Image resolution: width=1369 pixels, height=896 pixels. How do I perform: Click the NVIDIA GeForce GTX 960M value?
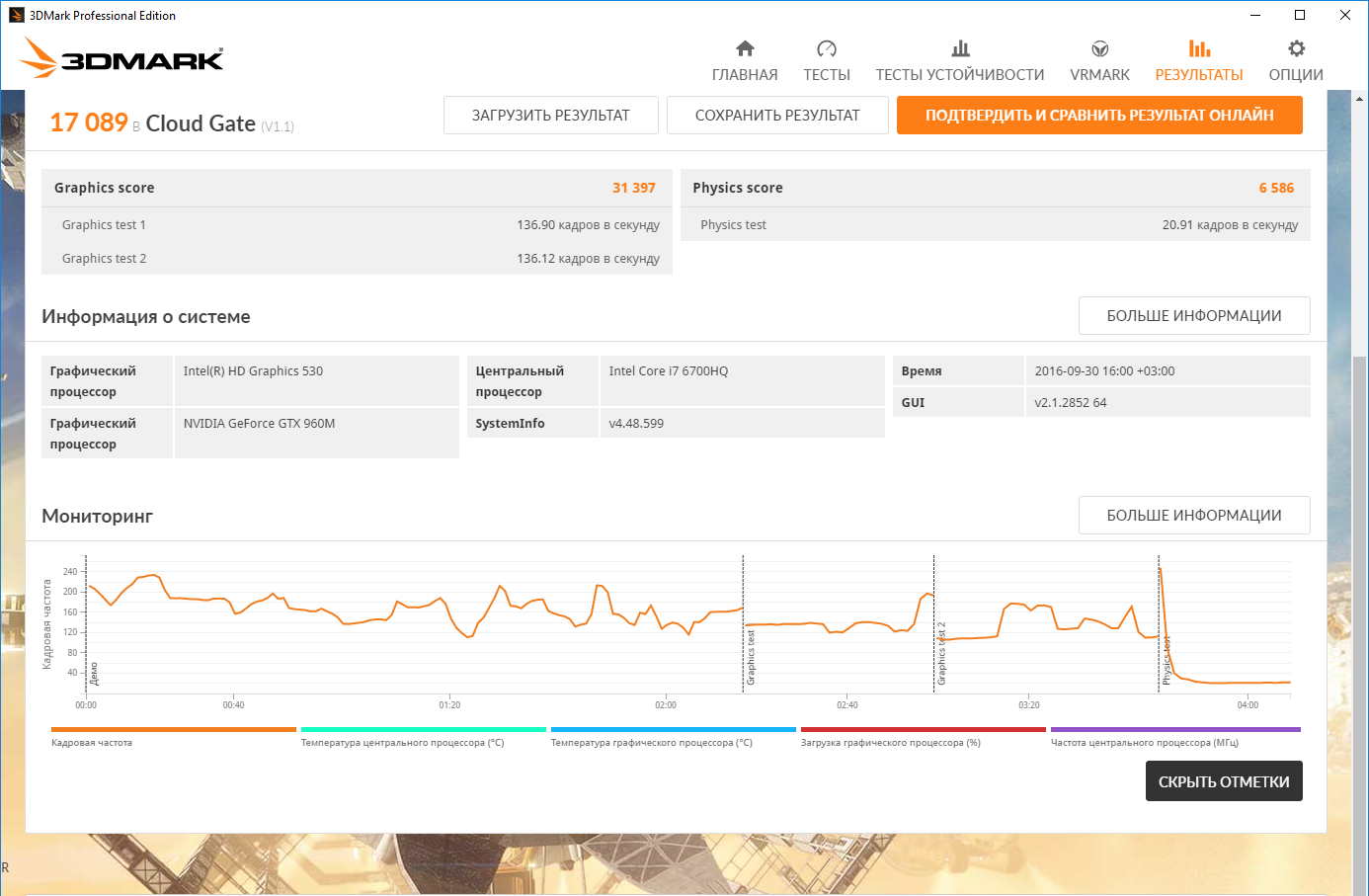(259, 424)
